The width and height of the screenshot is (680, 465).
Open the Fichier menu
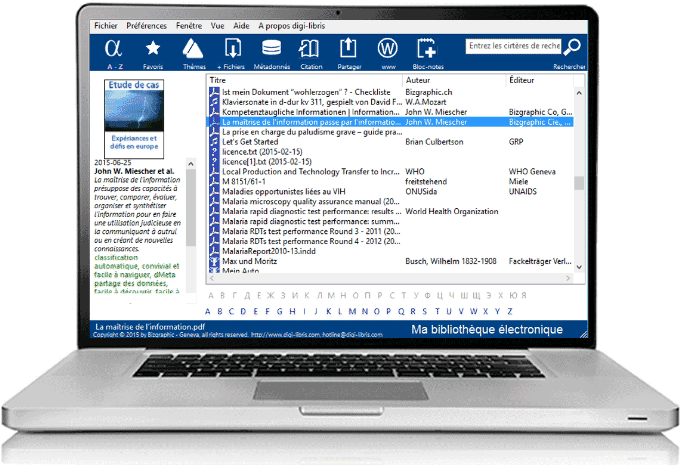[x=105, y=26]
